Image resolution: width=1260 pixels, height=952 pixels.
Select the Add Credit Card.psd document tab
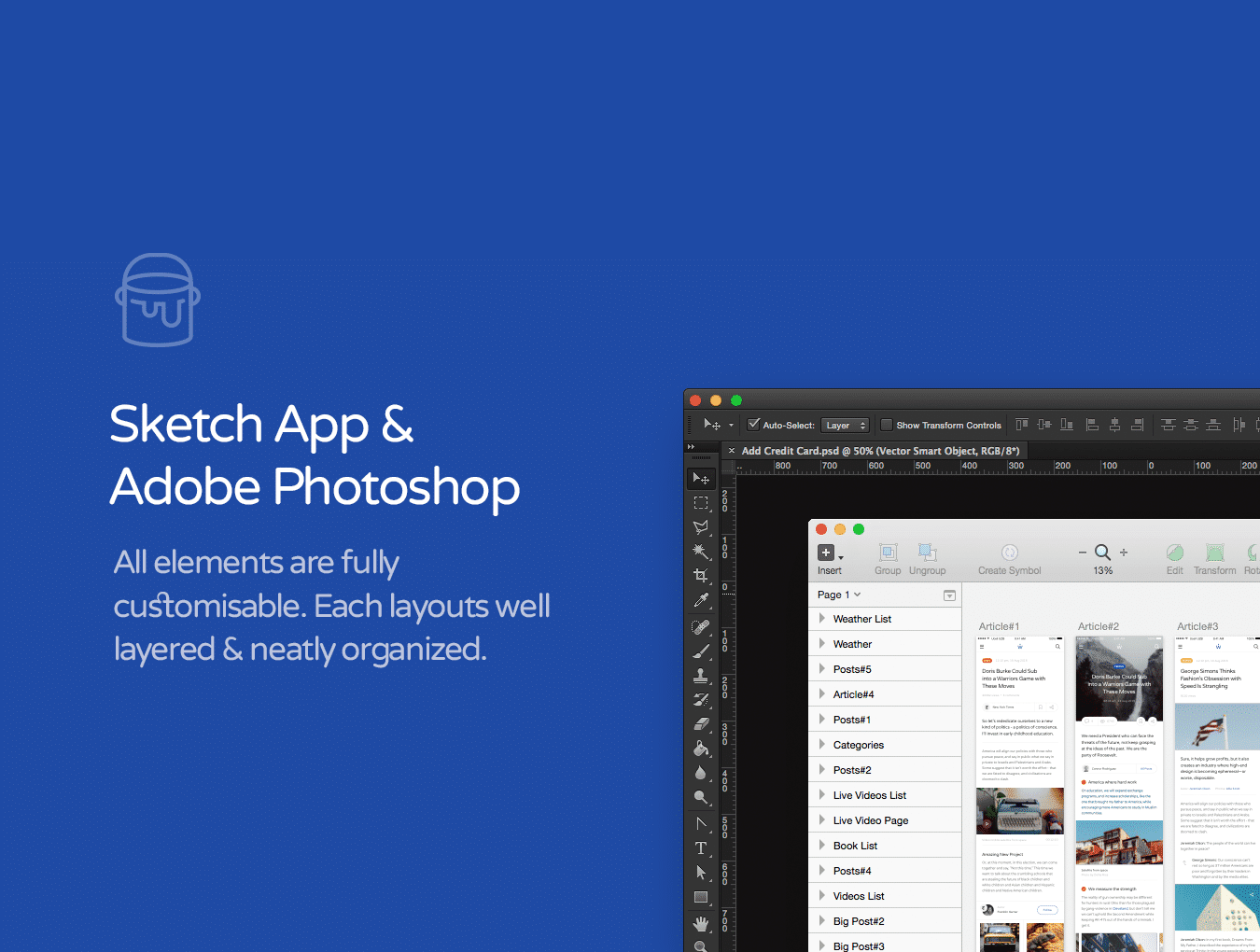879,451
